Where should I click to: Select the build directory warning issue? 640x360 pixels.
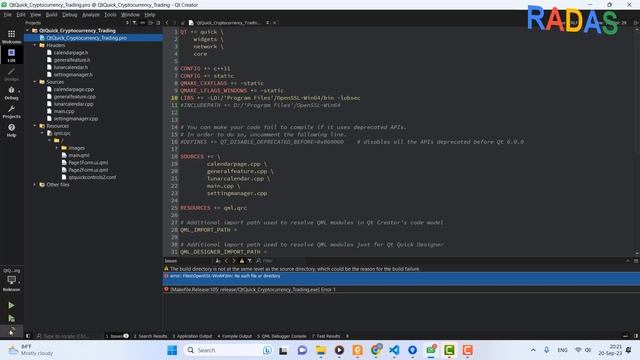click(x=401, y=269)
